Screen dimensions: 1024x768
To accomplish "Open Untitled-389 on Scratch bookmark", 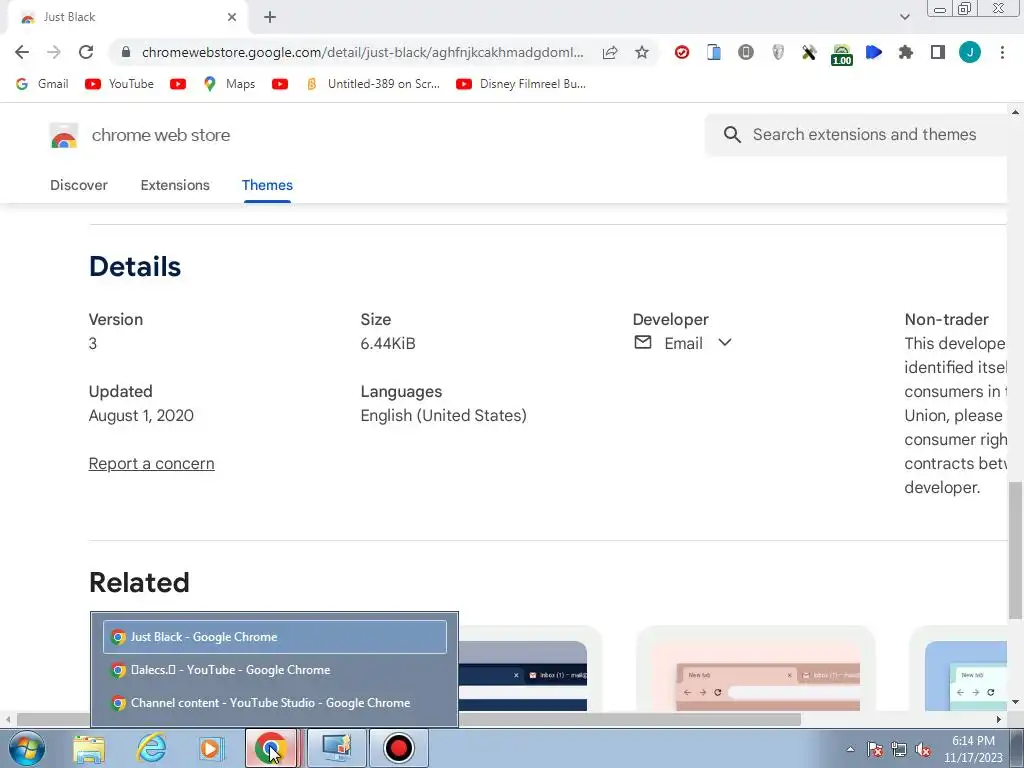I will coord(373,84).
